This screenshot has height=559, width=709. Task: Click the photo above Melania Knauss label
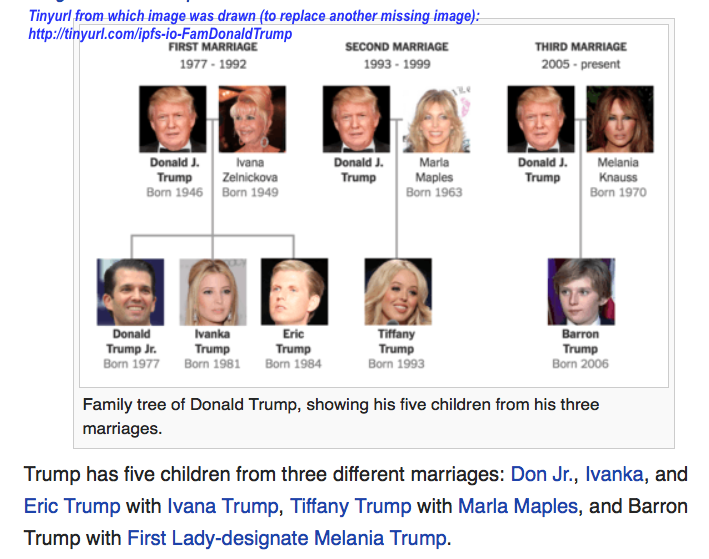click(620, 119)
